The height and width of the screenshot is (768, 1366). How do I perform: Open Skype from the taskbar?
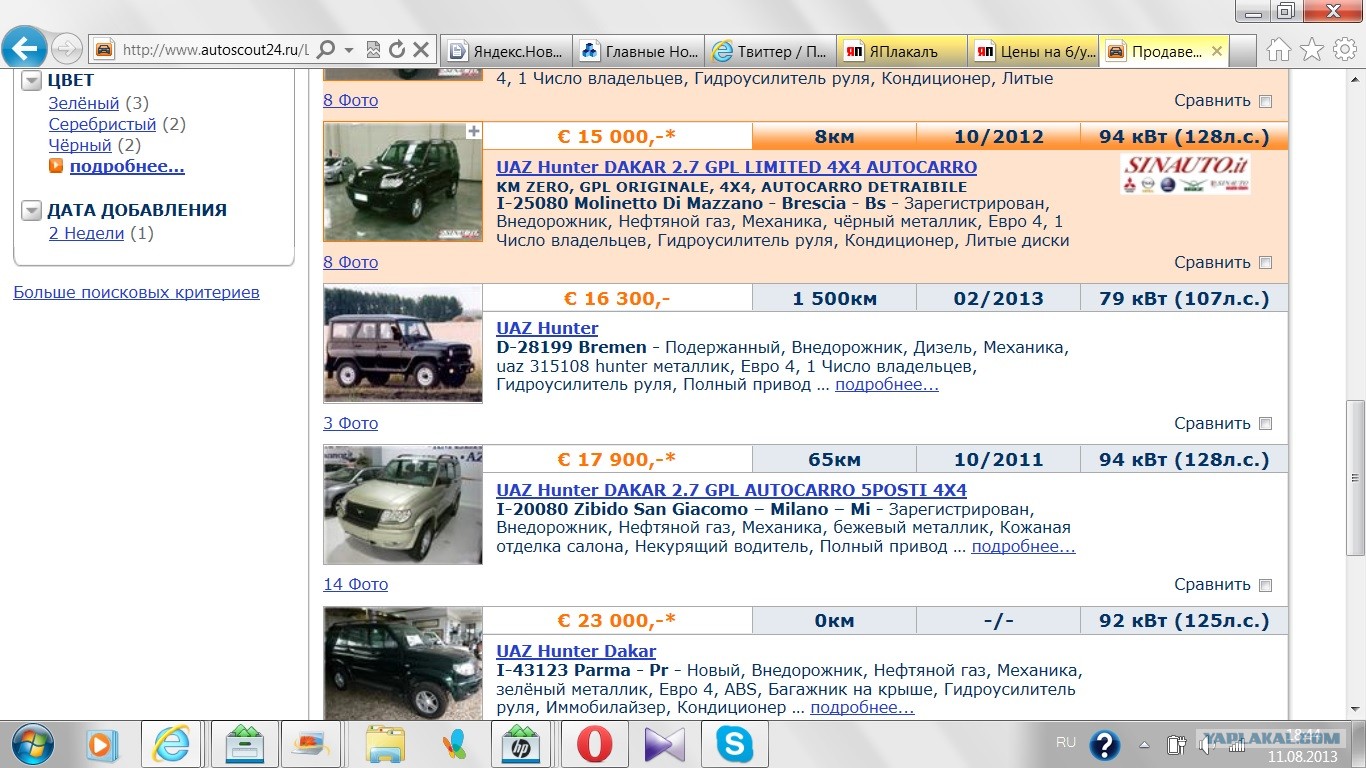[x=735, y=744]
